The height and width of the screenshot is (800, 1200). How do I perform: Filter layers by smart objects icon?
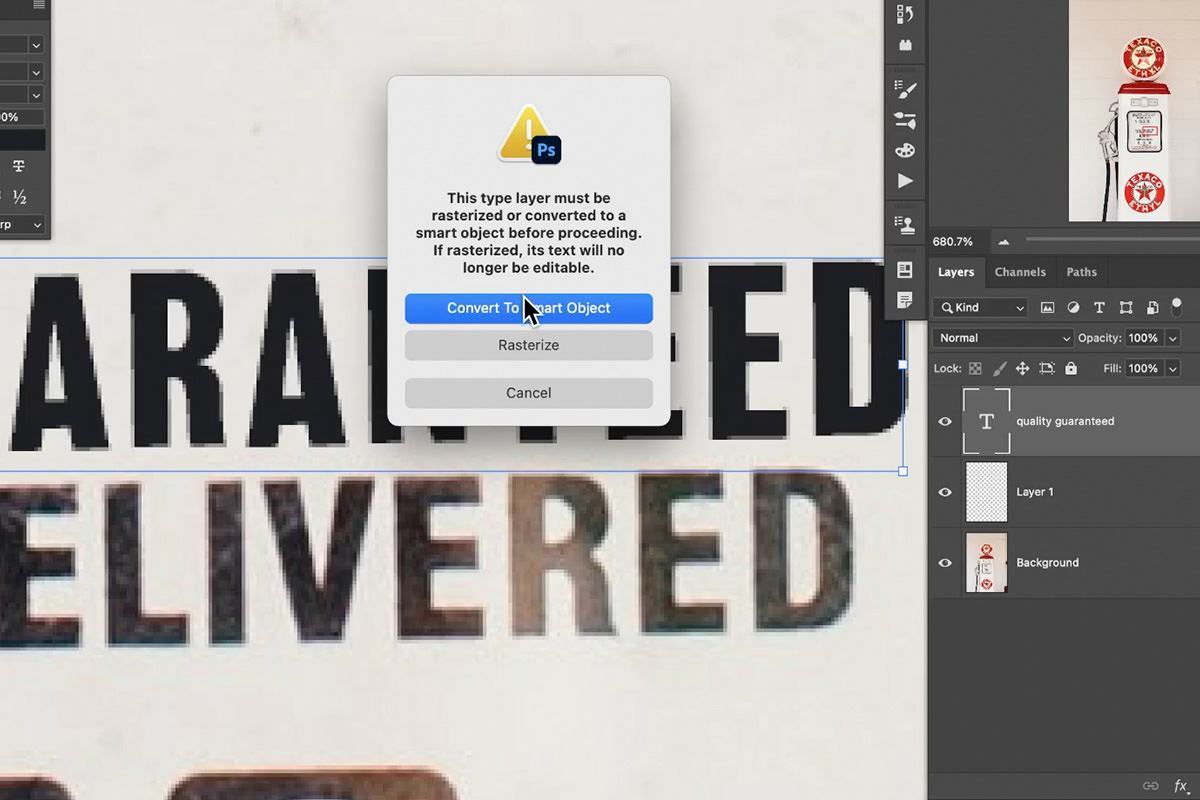[1152, 308]
